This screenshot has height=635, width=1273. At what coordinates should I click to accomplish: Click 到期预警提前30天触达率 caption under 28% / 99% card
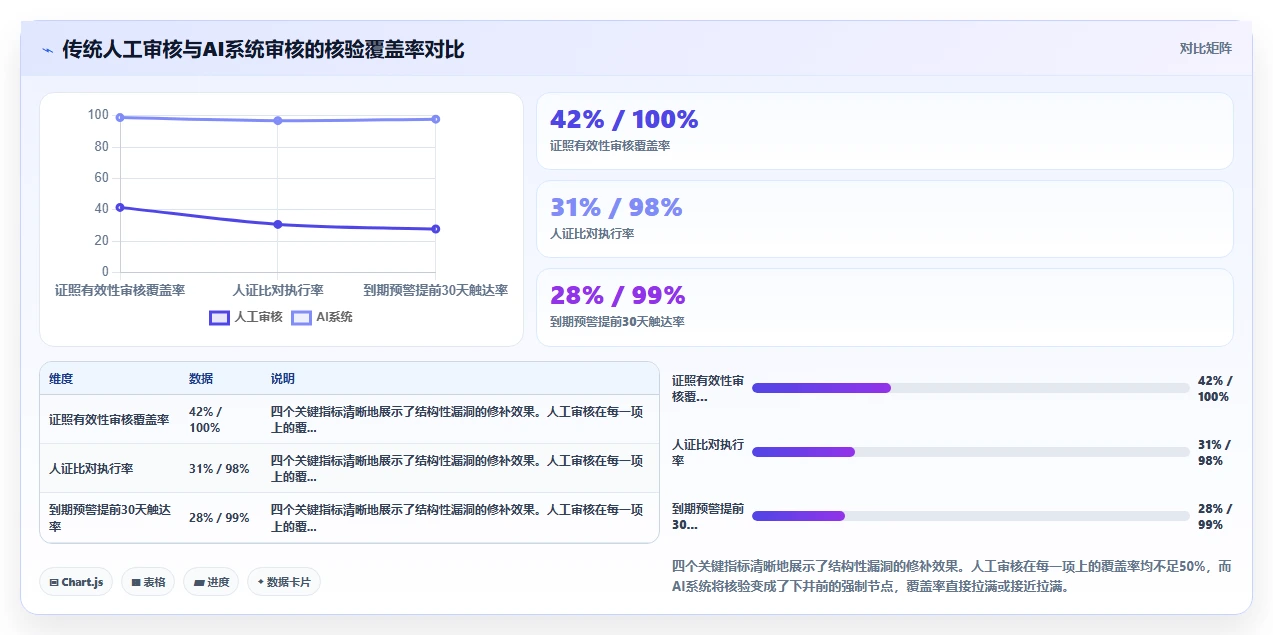[617, 322]
